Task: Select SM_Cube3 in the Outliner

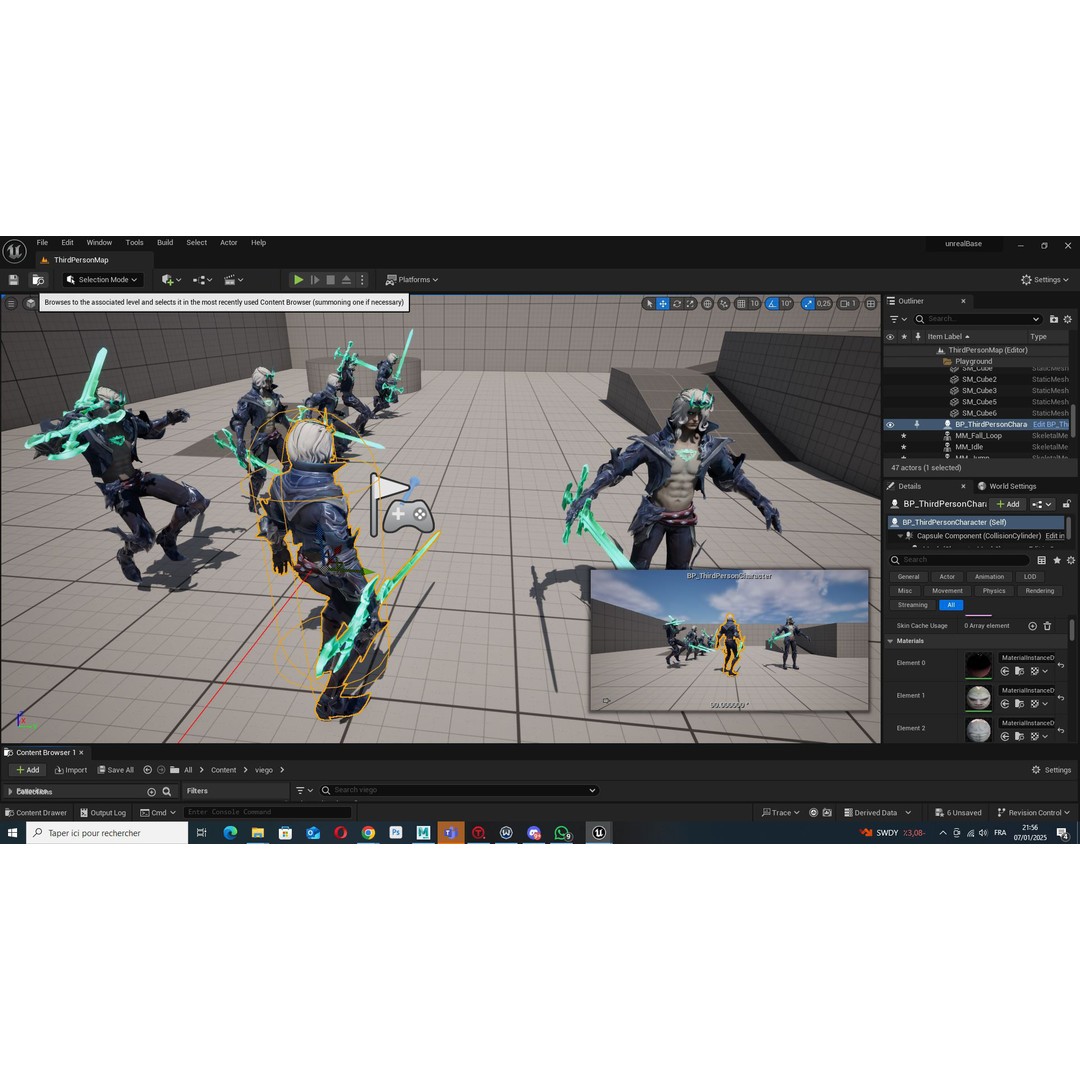Action: point(979,391)
